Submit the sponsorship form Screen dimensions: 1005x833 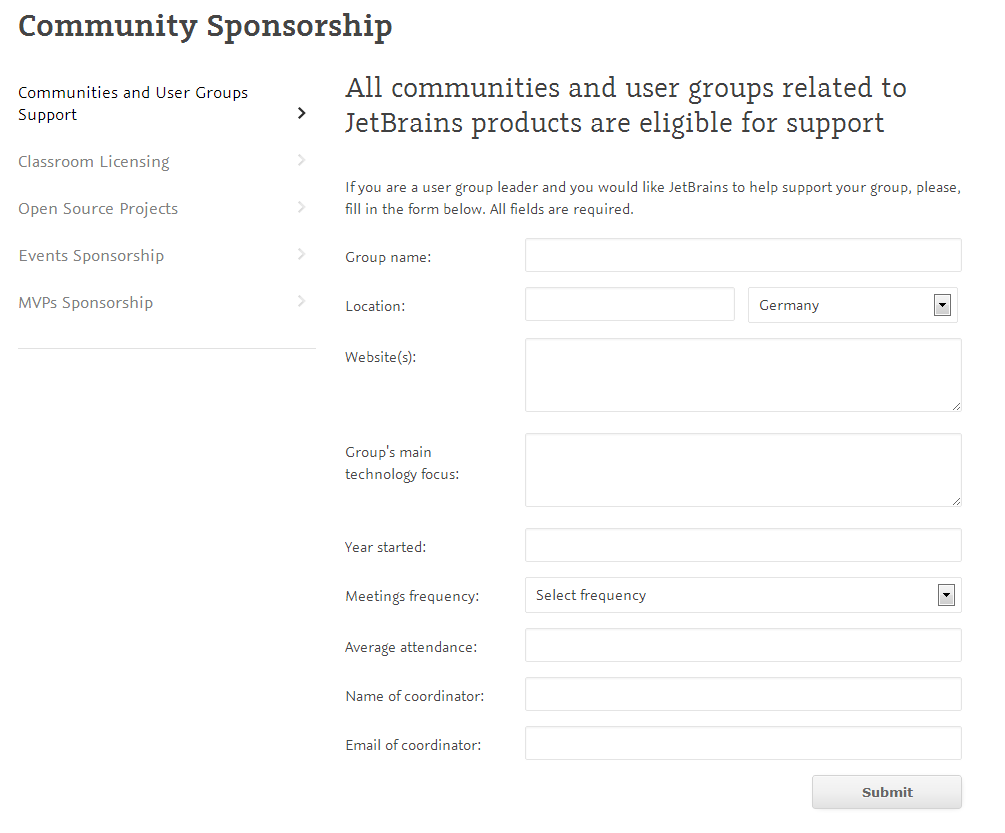tap(886, 792)
